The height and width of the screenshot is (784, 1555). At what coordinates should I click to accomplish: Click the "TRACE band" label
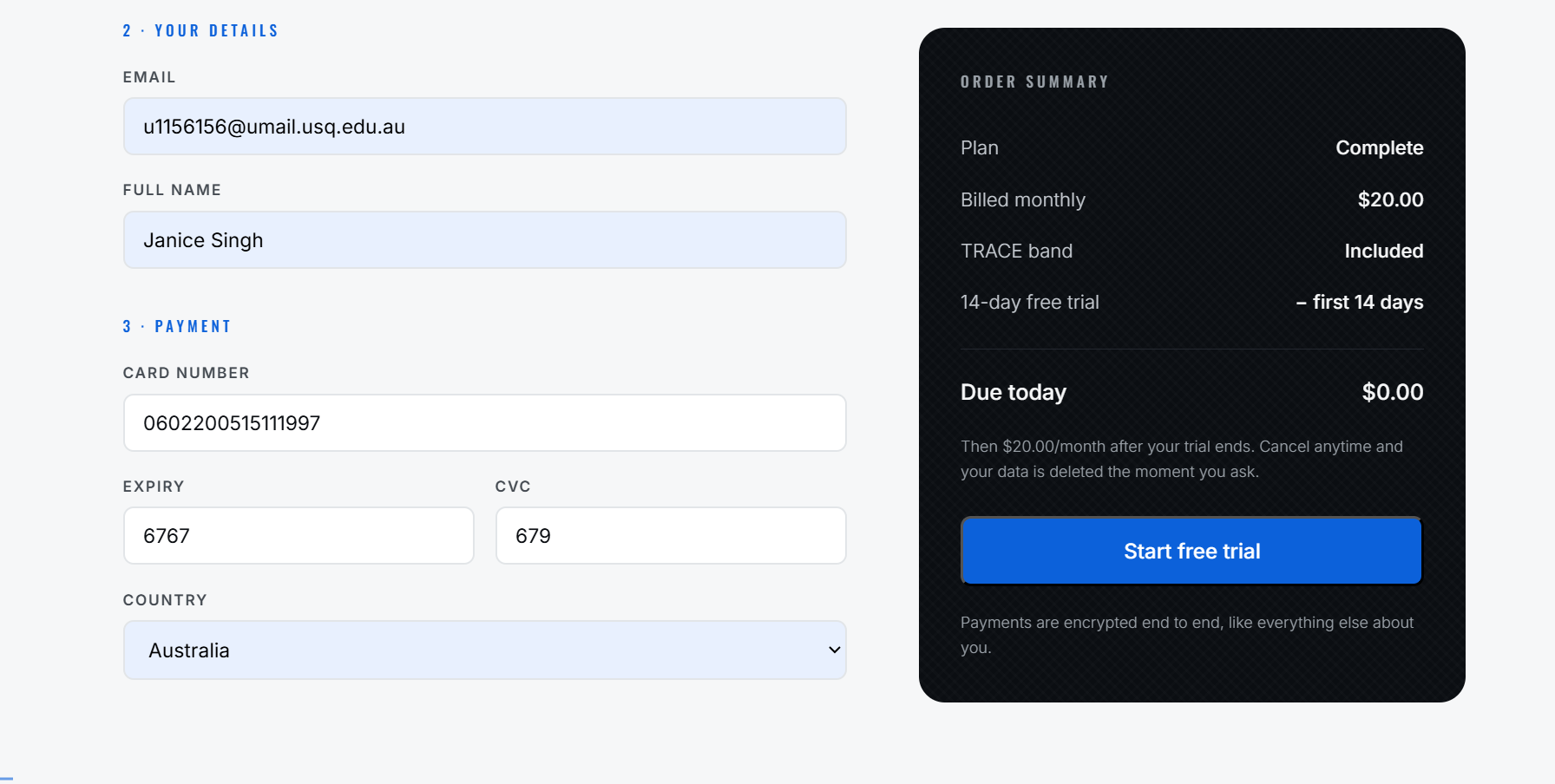tap(1016, 252)
